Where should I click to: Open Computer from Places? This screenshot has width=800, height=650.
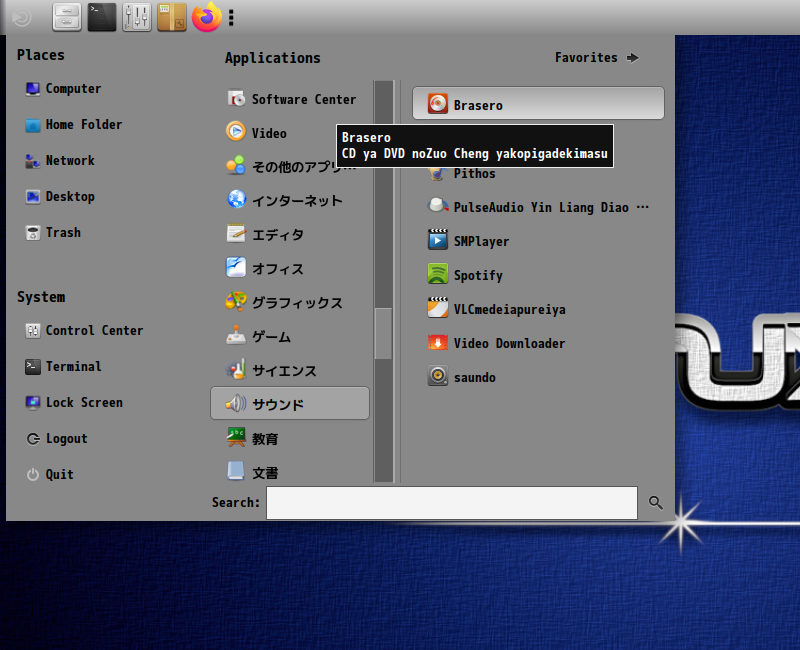click(x=63, y=89)
